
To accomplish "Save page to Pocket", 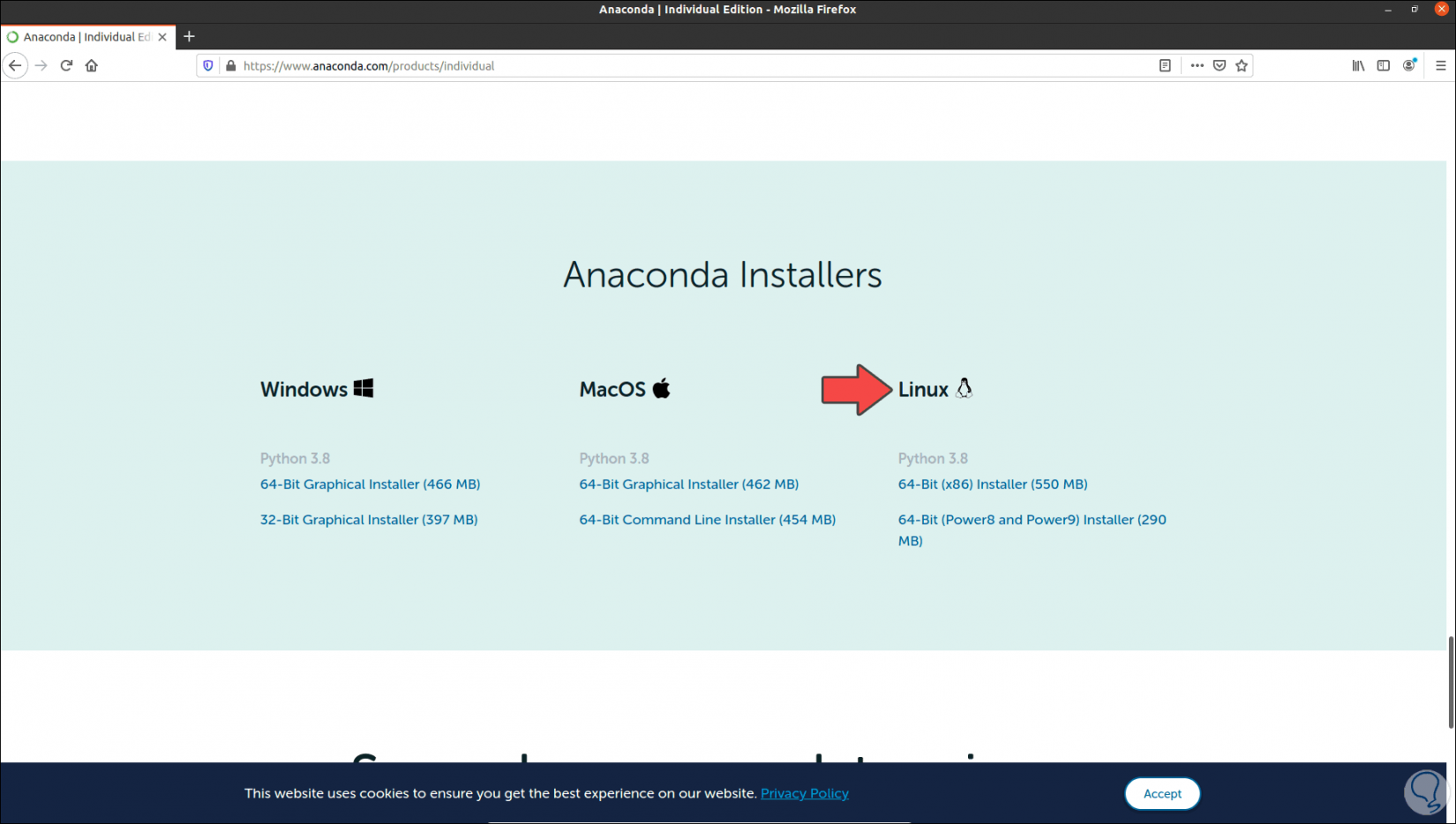I will pos(1220,65).
